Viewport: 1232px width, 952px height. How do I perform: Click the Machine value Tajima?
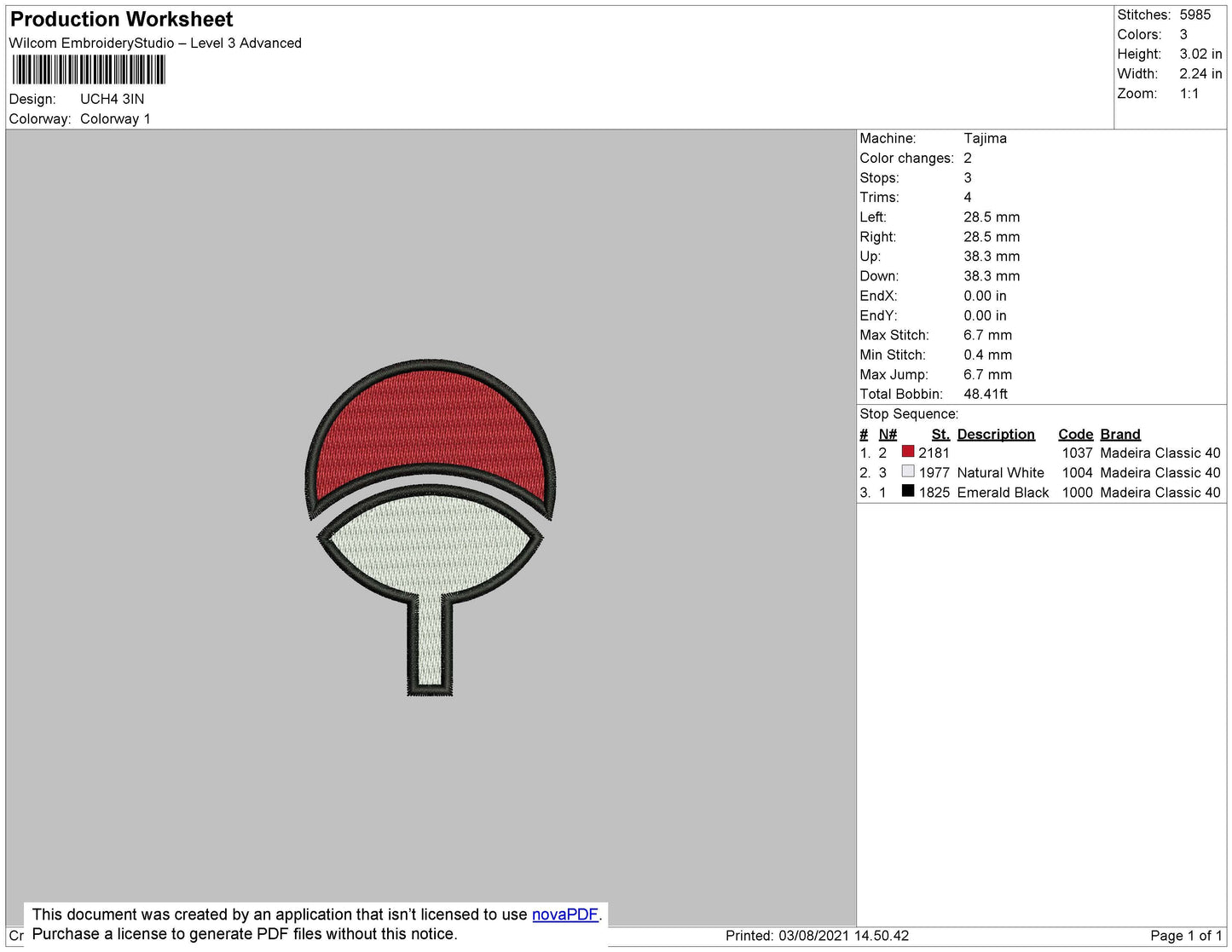[985, 138]
